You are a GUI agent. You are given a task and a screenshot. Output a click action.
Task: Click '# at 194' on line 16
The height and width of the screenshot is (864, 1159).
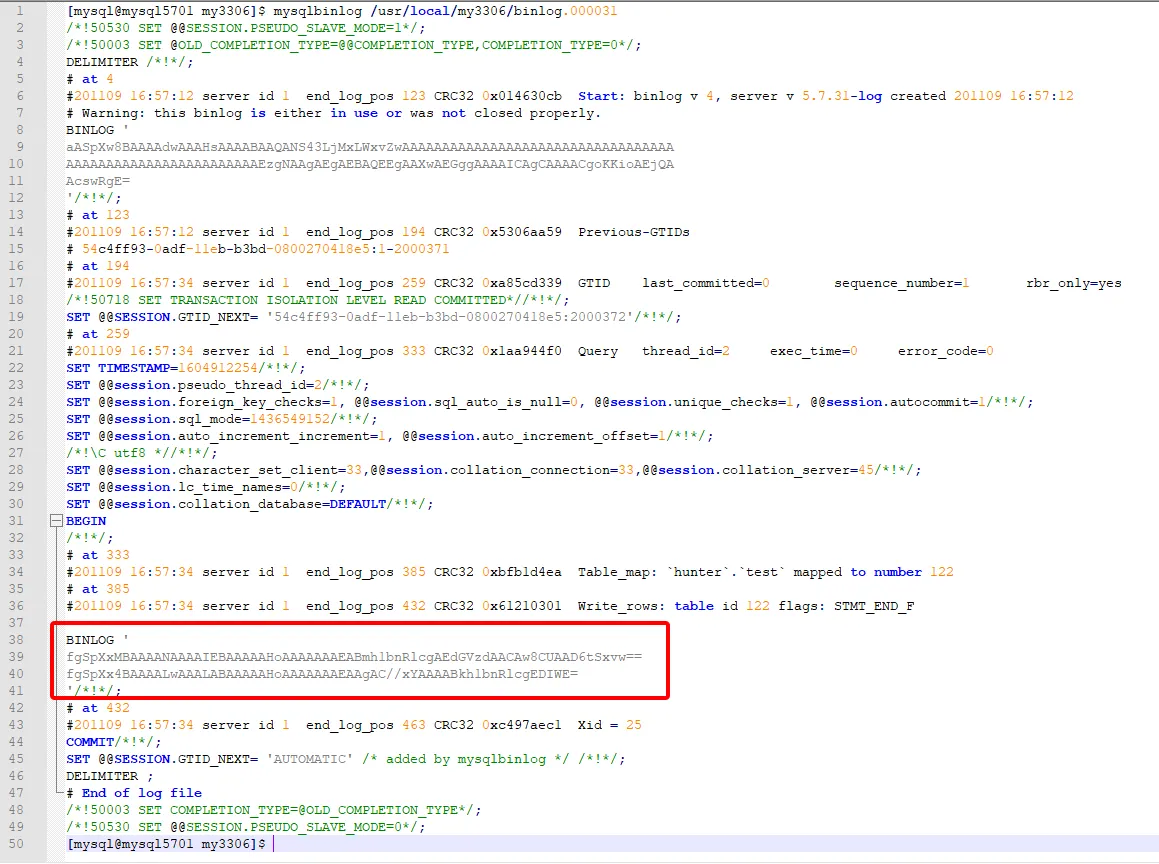[x=98, y=266]
